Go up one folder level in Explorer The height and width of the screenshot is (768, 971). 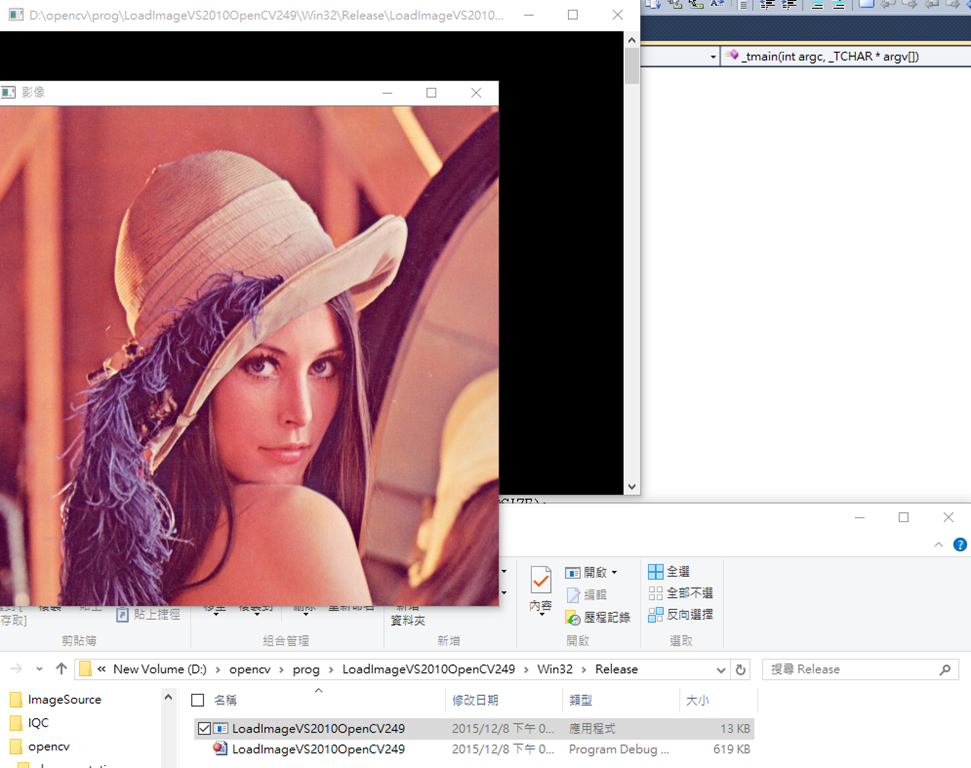(x=61, y=669)
